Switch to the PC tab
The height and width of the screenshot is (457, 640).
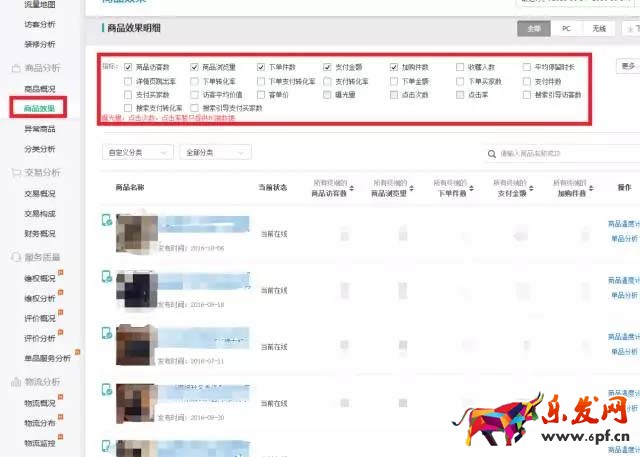click(567, 30)
